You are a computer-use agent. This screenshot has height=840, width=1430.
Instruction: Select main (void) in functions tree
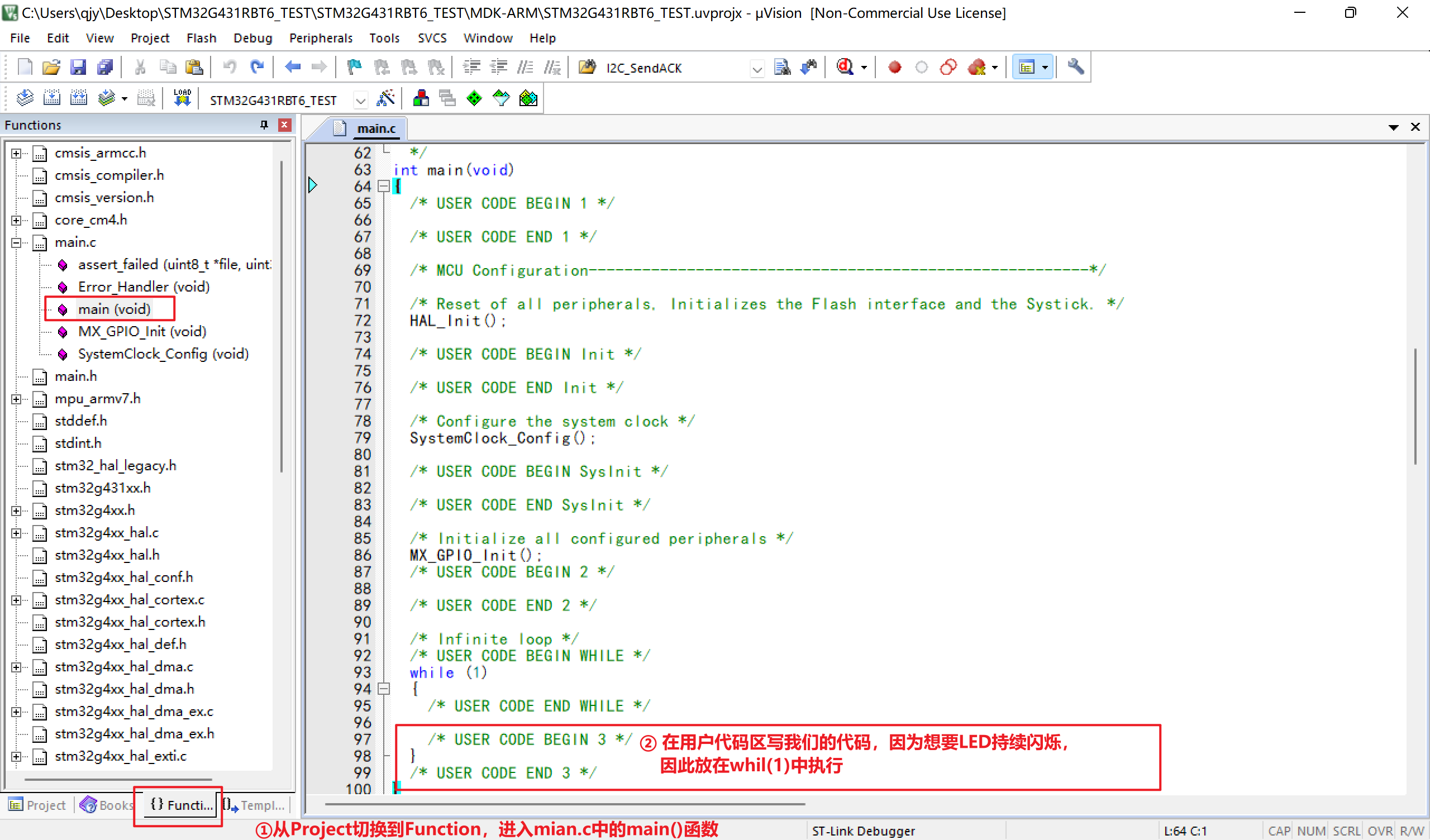pyautogui.click(x=114, y=309)
